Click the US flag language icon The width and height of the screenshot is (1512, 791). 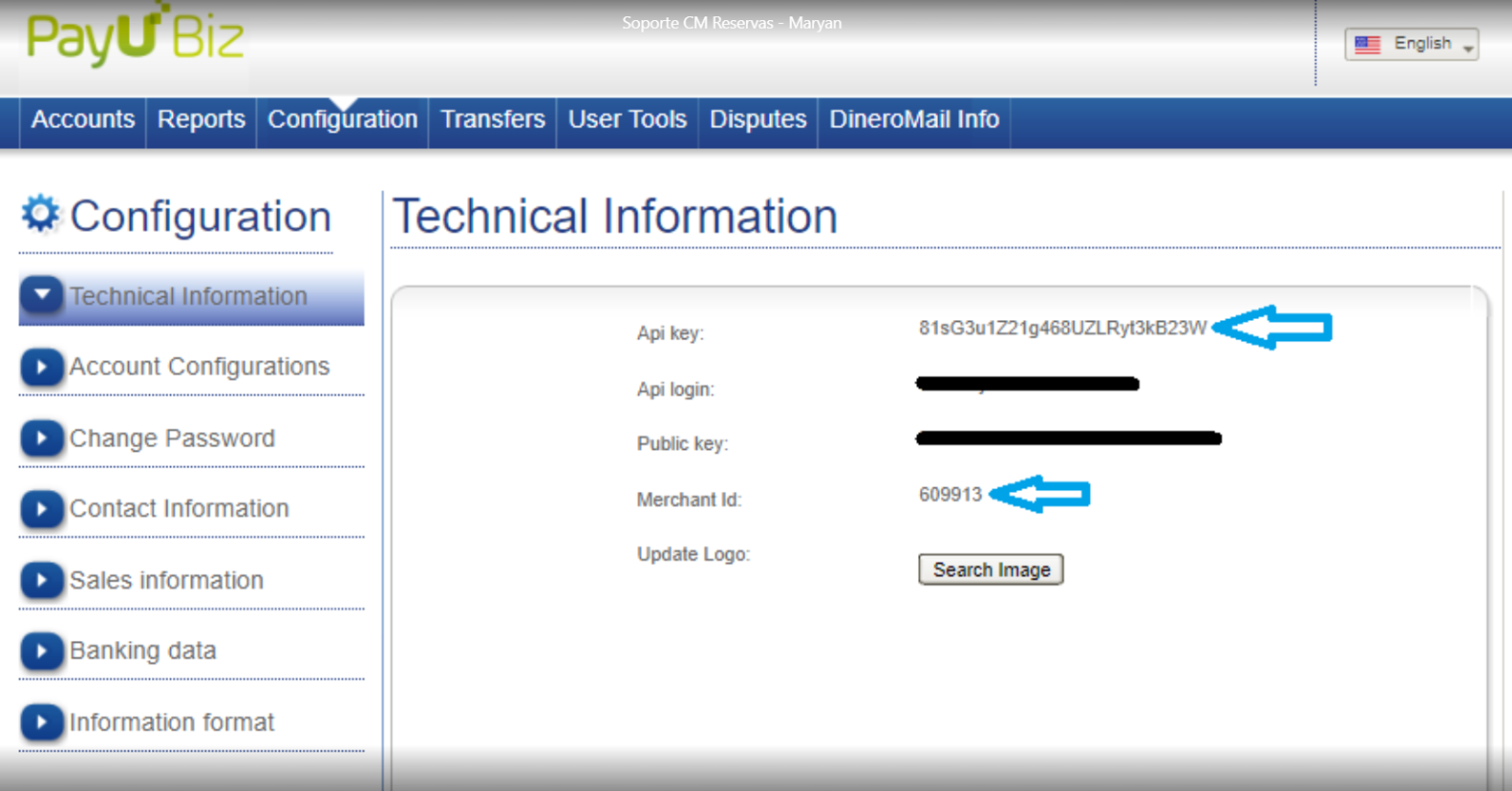tap(1367, 44)
